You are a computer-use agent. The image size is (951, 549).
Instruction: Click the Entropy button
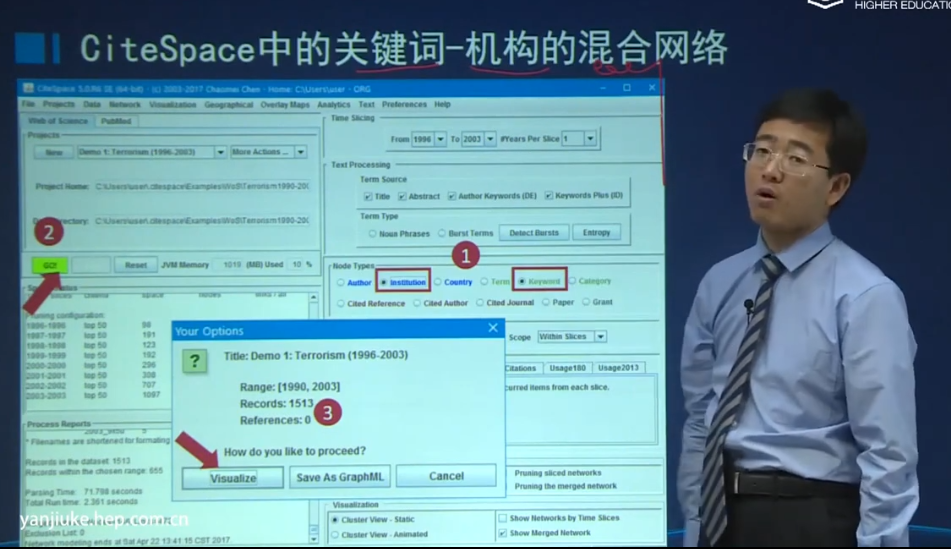coord(596,232)
